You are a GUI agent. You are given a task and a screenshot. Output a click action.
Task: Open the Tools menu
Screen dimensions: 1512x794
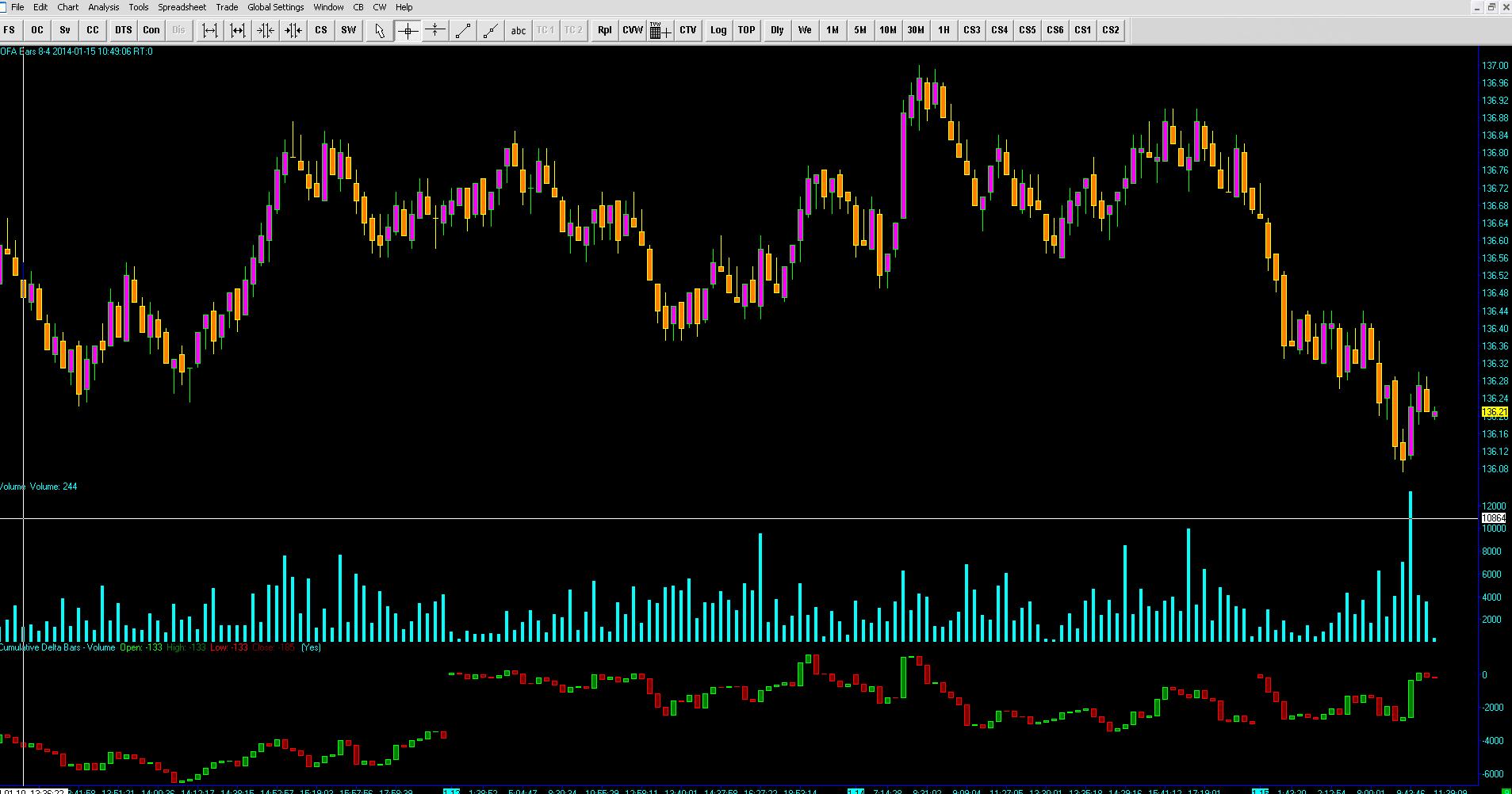point(138,7)
